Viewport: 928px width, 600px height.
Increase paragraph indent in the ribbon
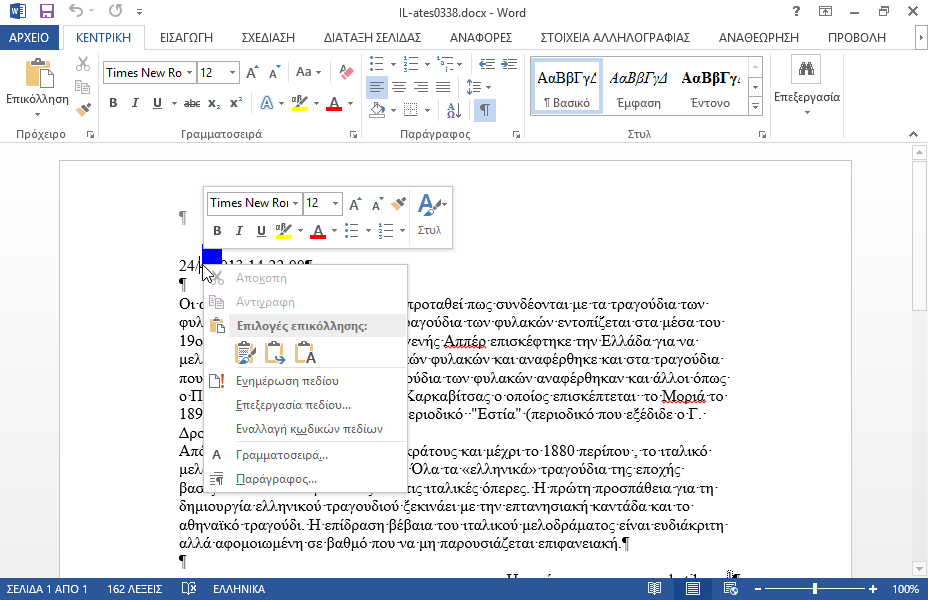(x=509, y=63)
